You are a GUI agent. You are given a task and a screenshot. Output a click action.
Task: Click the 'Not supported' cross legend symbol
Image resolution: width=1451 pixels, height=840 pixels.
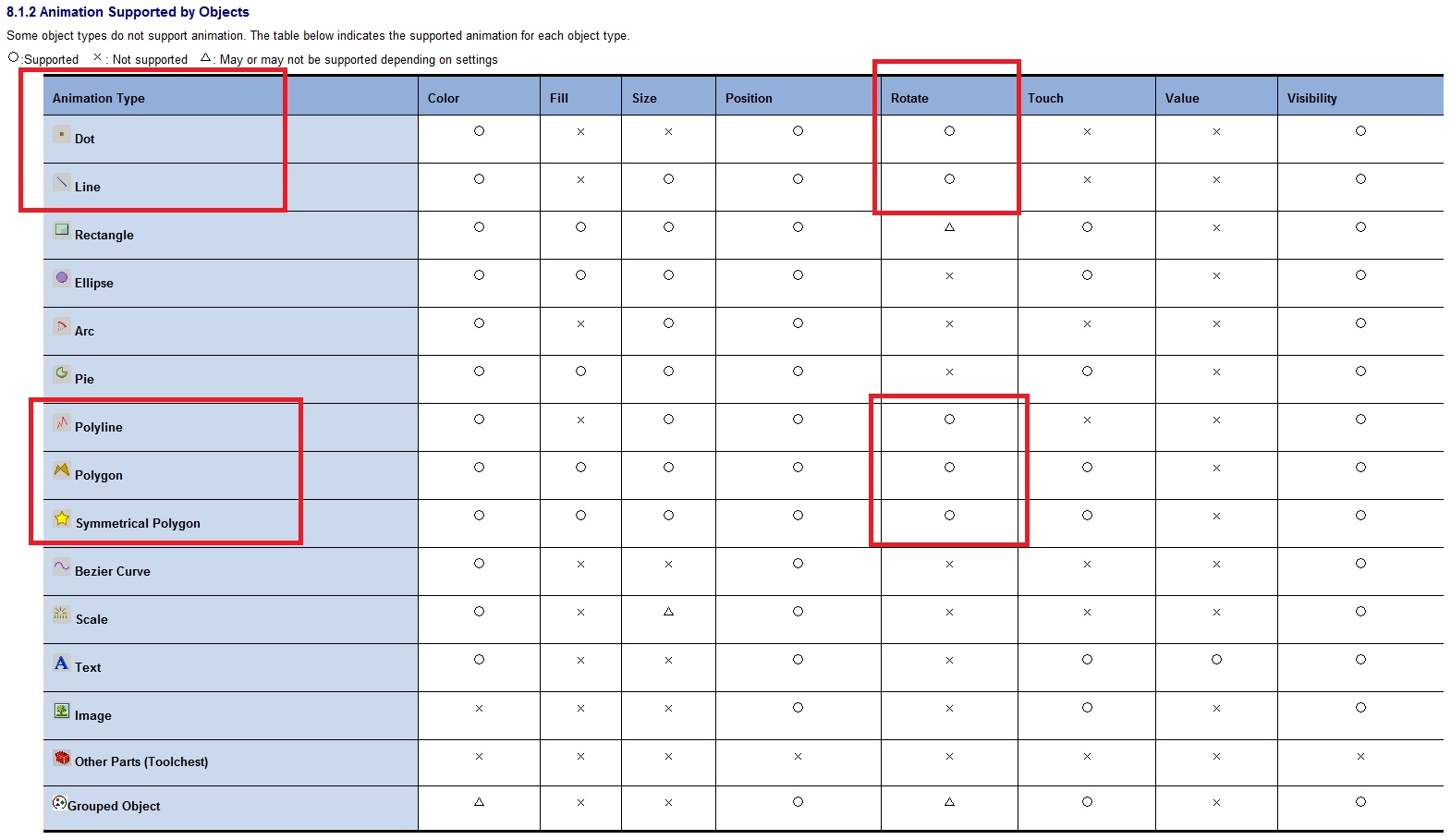click(97, 57)
